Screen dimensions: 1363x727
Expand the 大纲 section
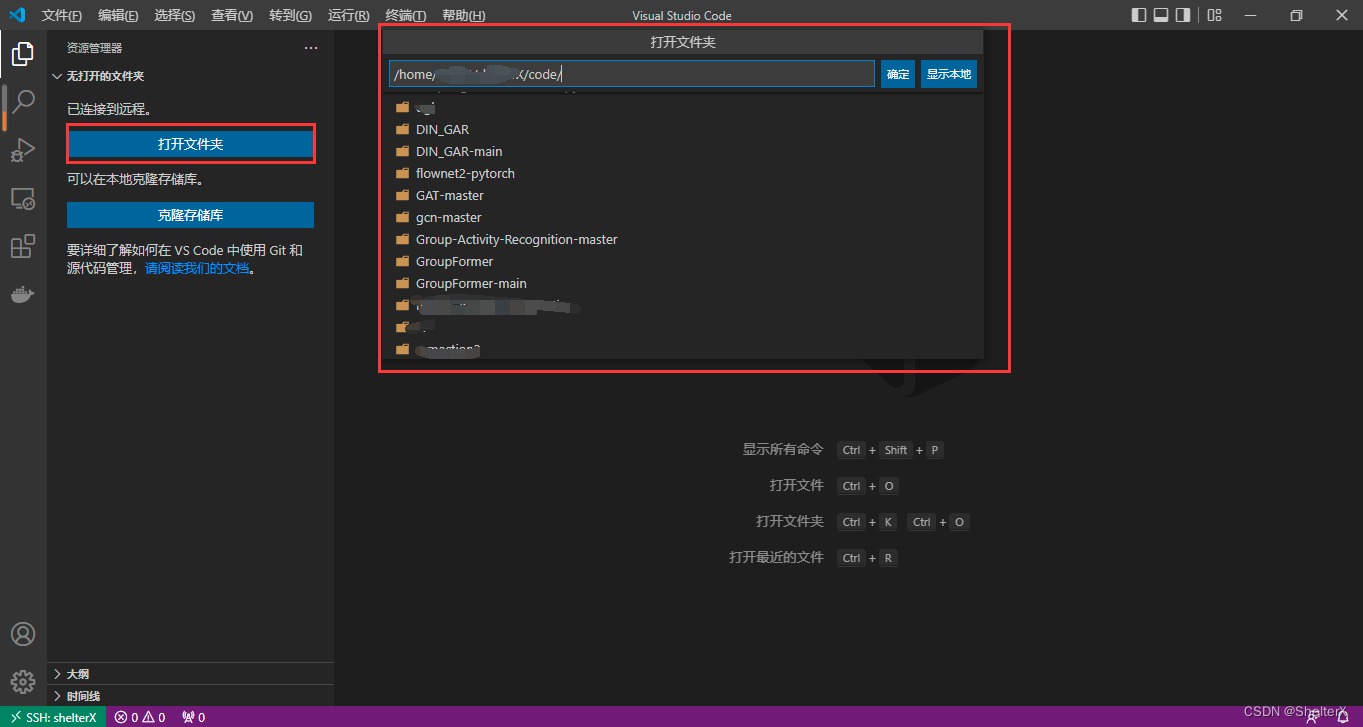[190, 674]
